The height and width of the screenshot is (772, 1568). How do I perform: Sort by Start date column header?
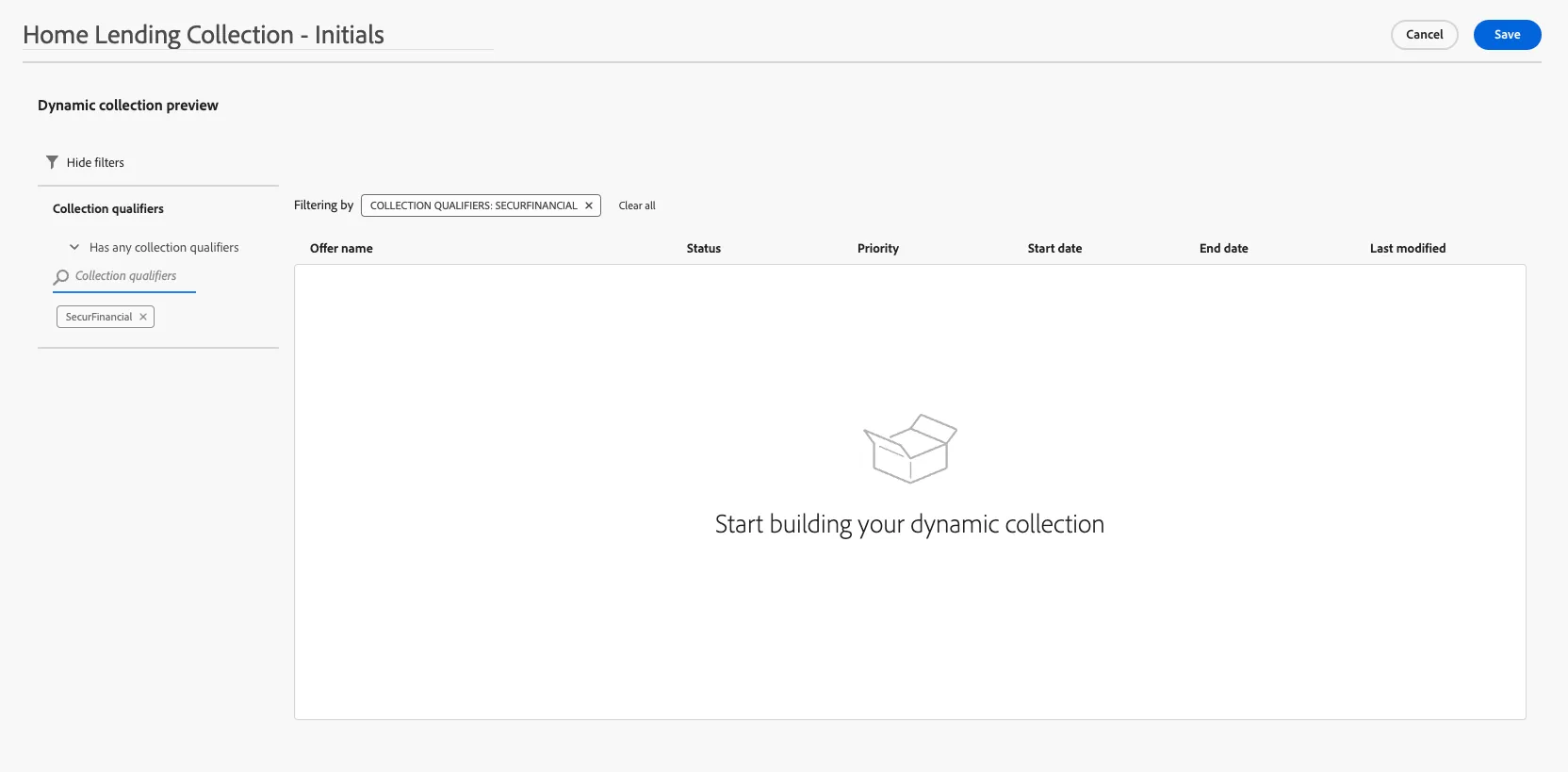1054,249
